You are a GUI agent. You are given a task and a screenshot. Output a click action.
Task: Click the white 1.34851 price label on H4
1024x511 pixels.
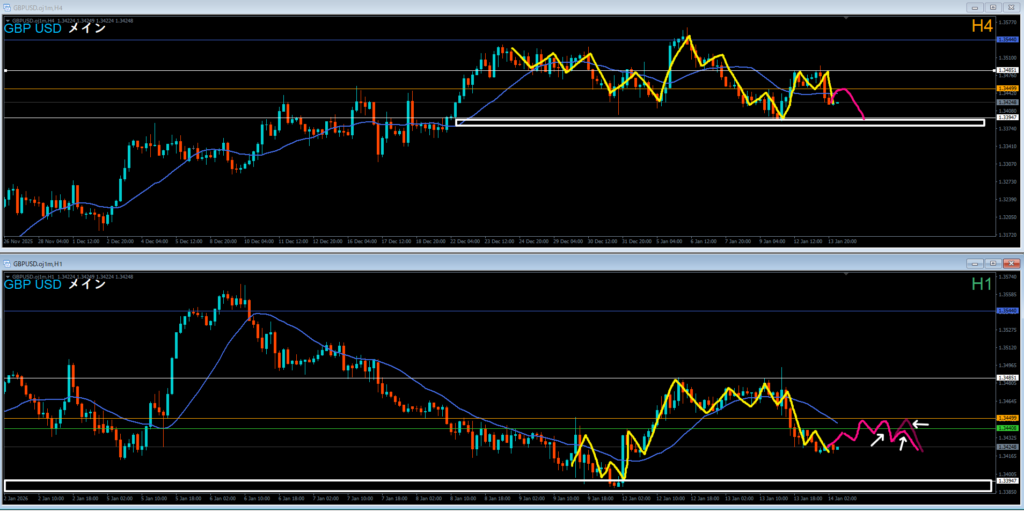tap(1008, 71)
